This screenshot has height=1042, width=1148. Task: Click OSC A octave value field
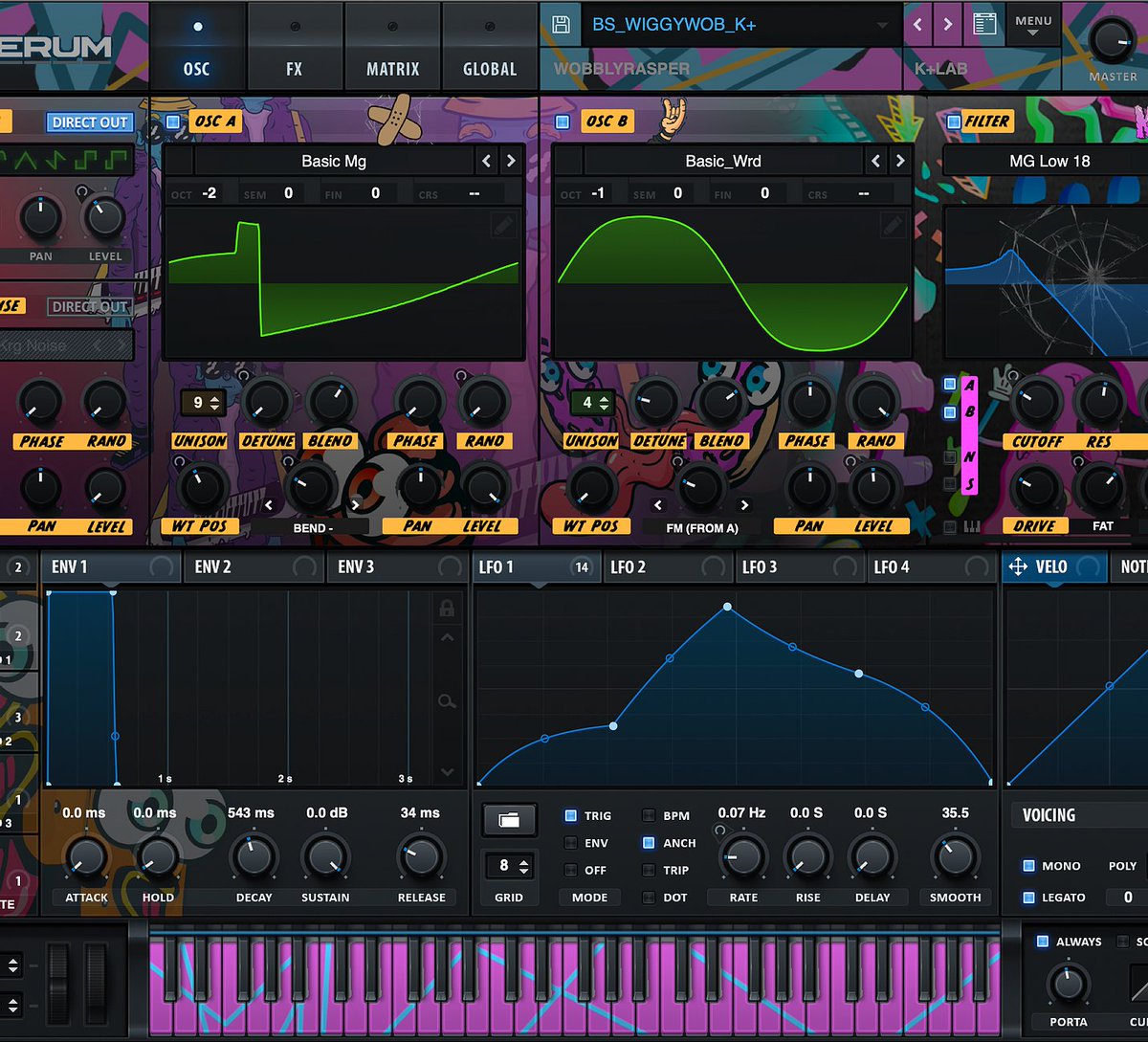click(210, 193)
